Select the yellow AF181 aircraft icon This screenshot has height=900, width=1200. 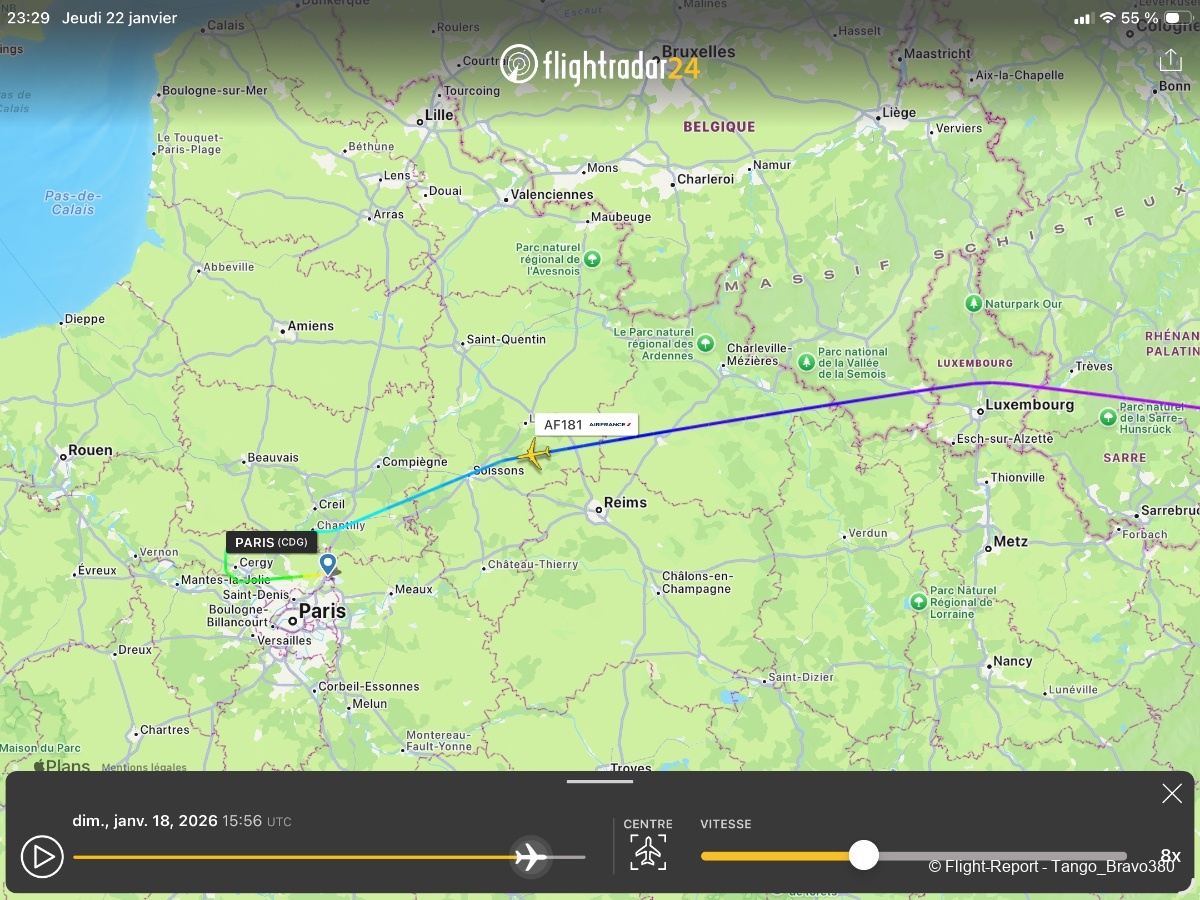tap(534, 453)
